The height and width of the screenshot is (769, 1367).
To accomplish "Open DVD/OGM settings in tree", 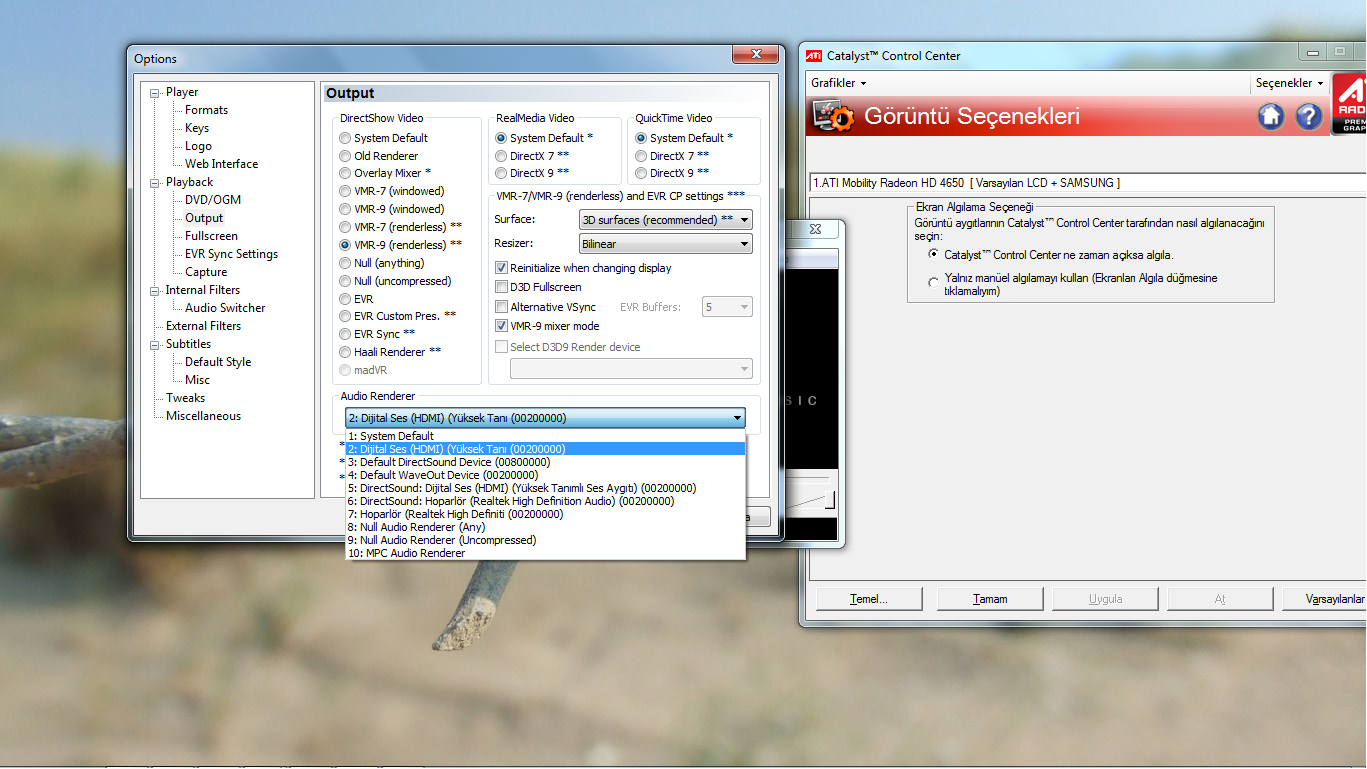I will point(213,200).
